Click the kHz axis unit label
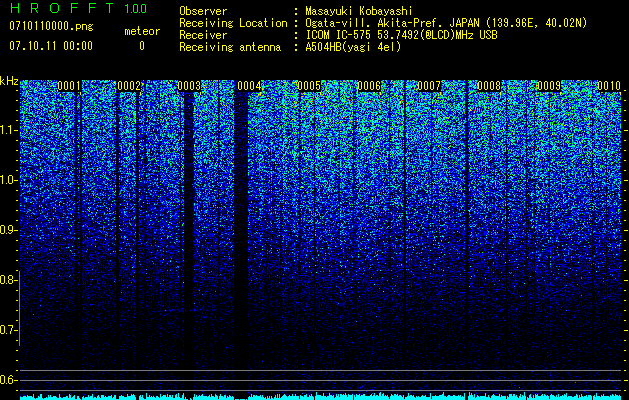The width and height of the screenshot is (629, 400). click(9, 81)
